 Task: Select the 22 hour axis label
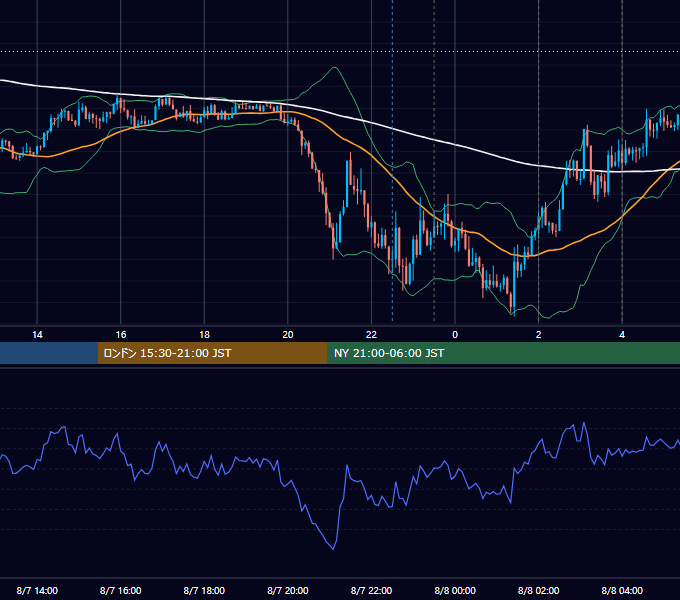pyautogui.click(x=371, y=335)
